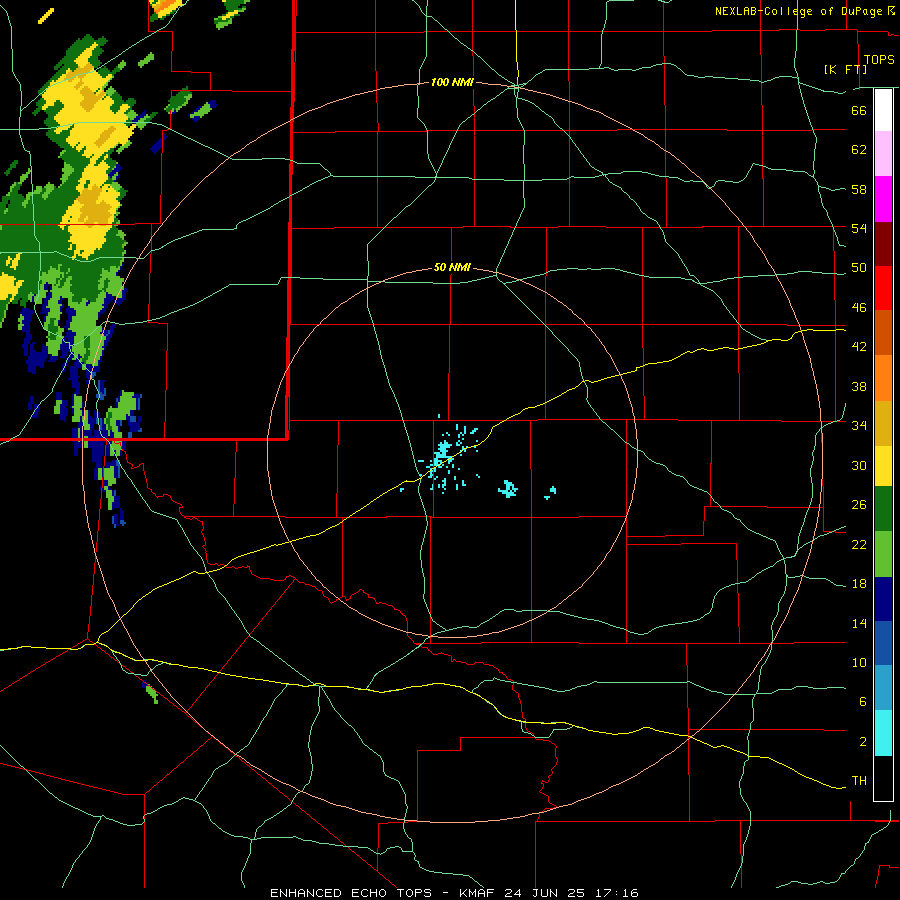Click the 'NEXLAB-College of DuPage' credit text
Screen dimensions: 900x900
coord(798,11)
